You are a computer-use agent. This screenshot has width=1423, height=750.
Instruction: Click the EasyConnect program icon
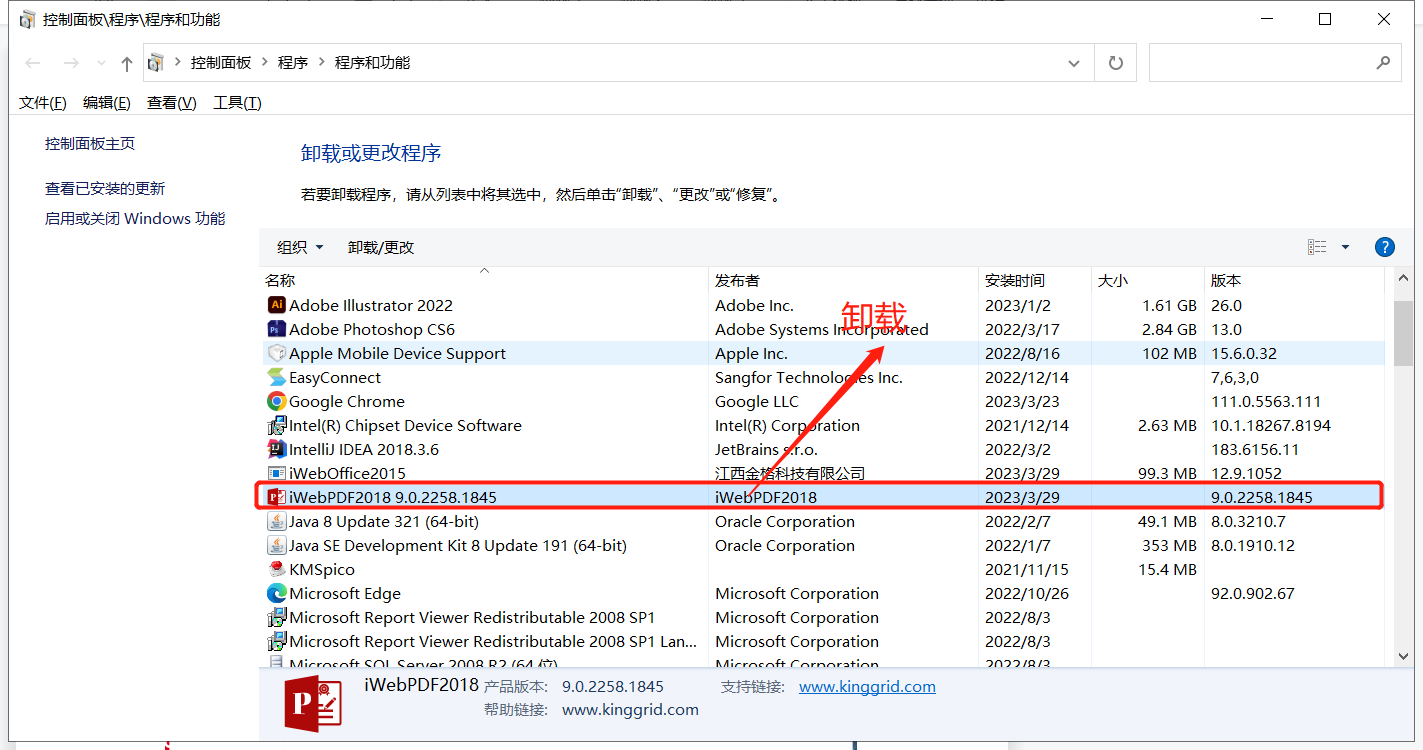[277, 377]
